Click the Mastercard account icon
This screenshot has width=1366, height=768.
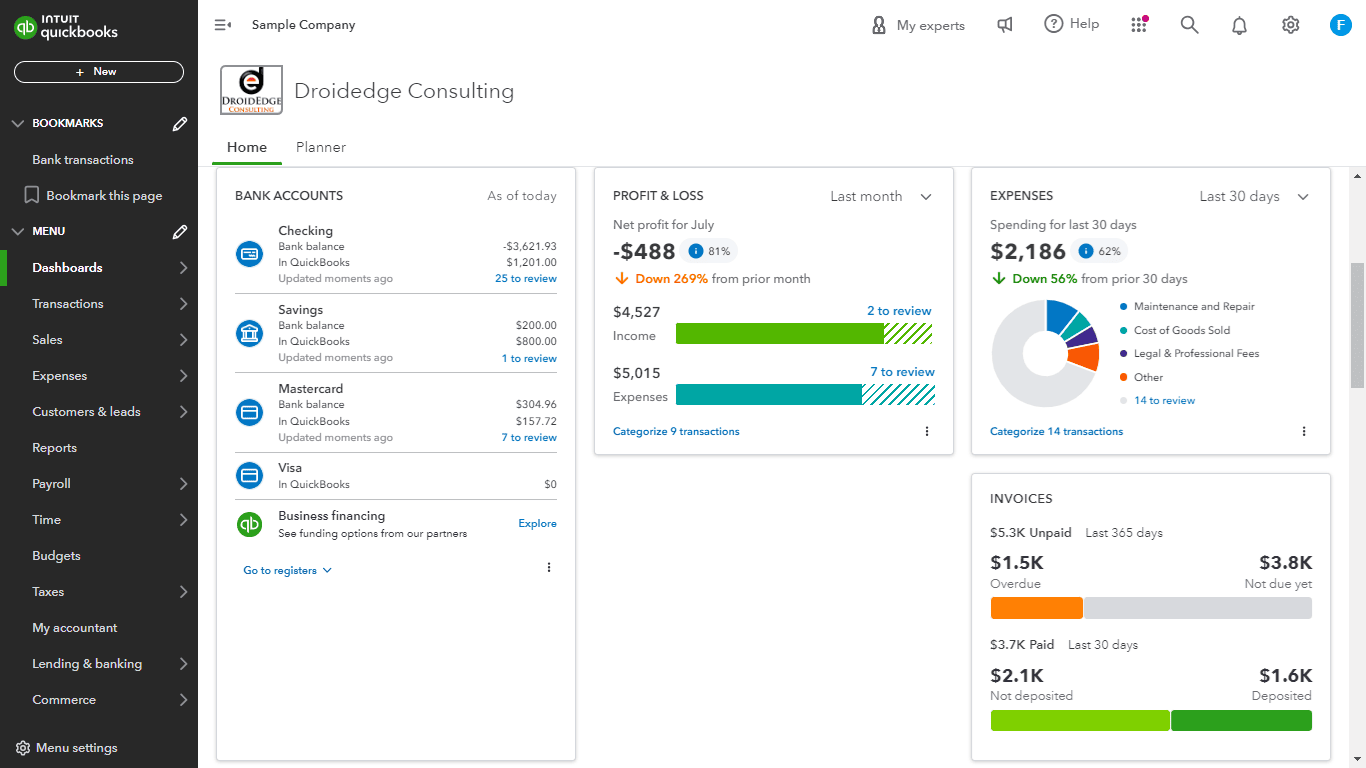pyautogui.click(x=249, y=412)
